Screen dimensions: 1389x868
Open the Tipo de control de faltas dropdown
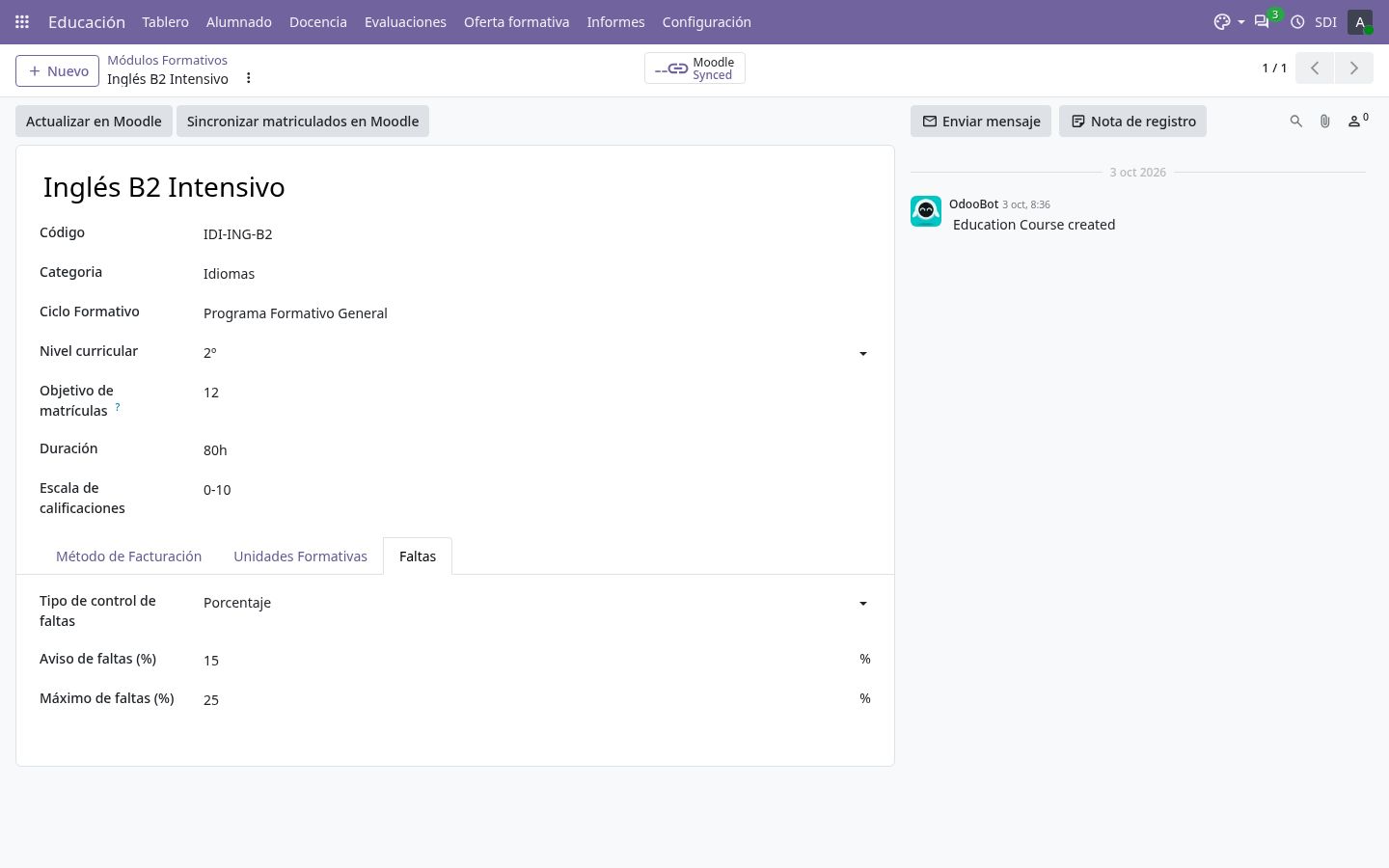coord(535,603)
